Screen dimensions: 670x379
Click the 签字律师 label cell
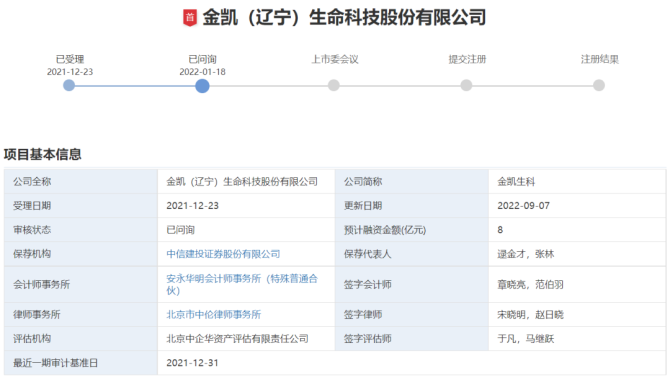click(412, 314)
